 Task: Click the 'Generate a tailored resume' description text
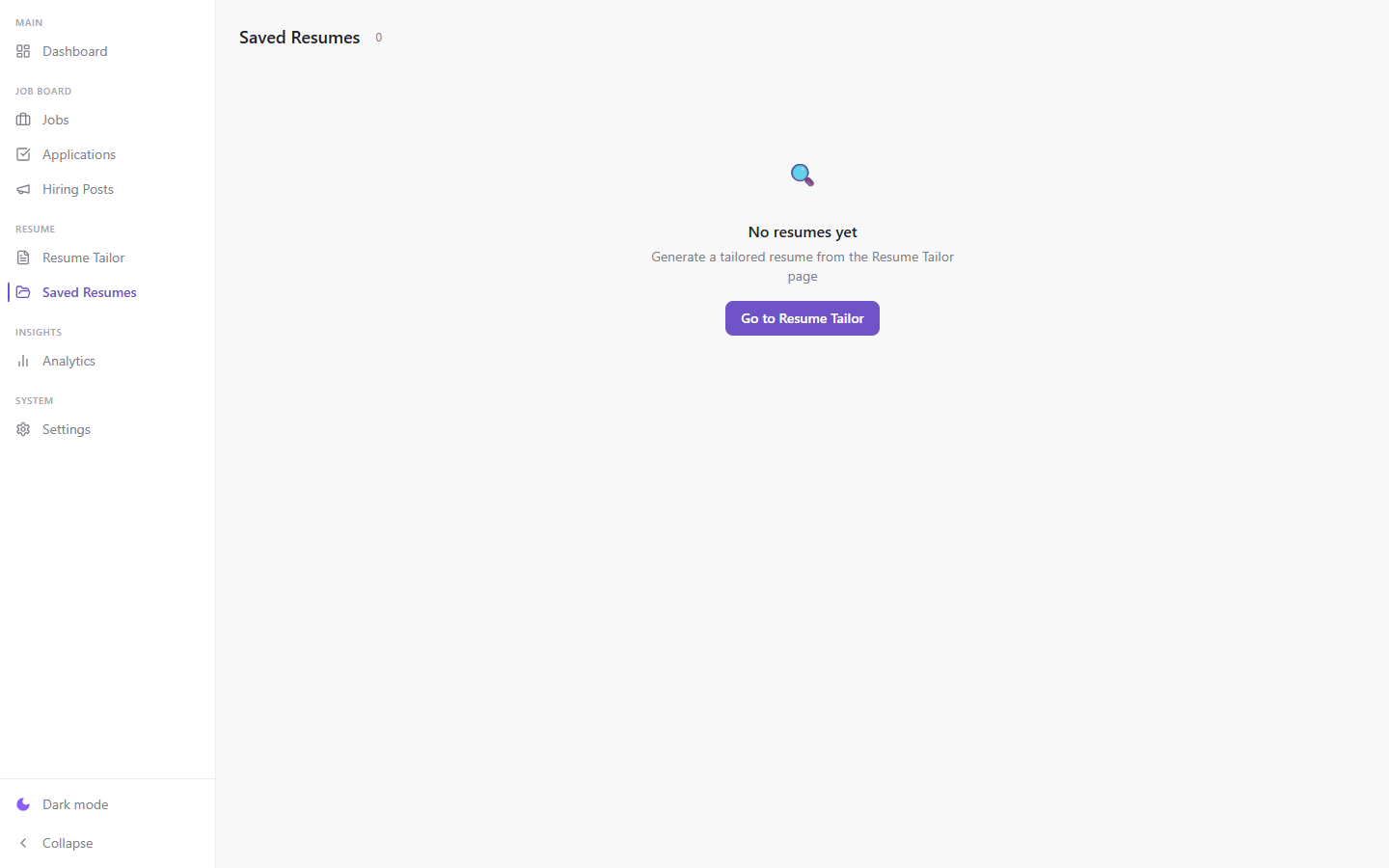tap(803, 266)
